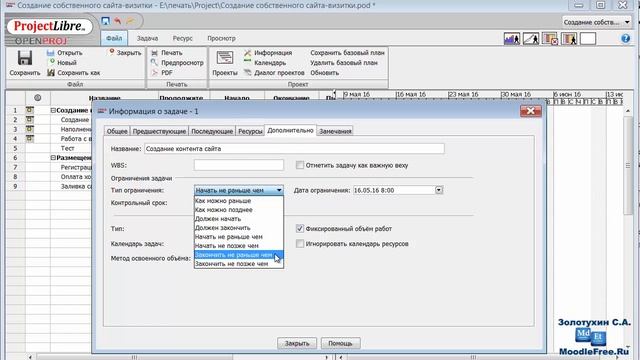Switch to the Последующие tab
This screenshot has height=360, width=640.
pos(212,131)
